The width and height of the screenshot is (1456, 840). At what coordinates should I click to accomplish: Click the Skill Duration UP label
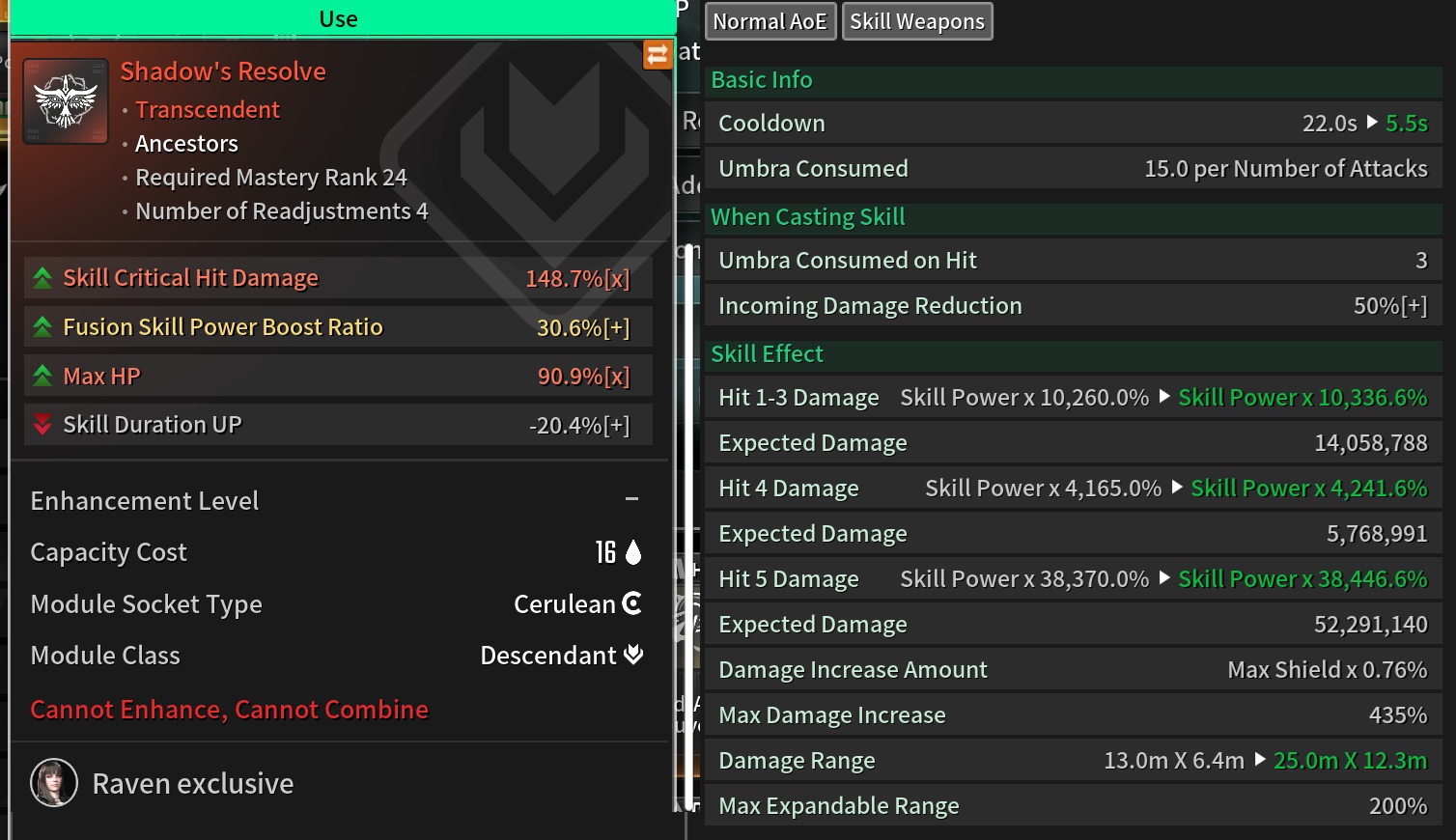(x=153, y=425)
